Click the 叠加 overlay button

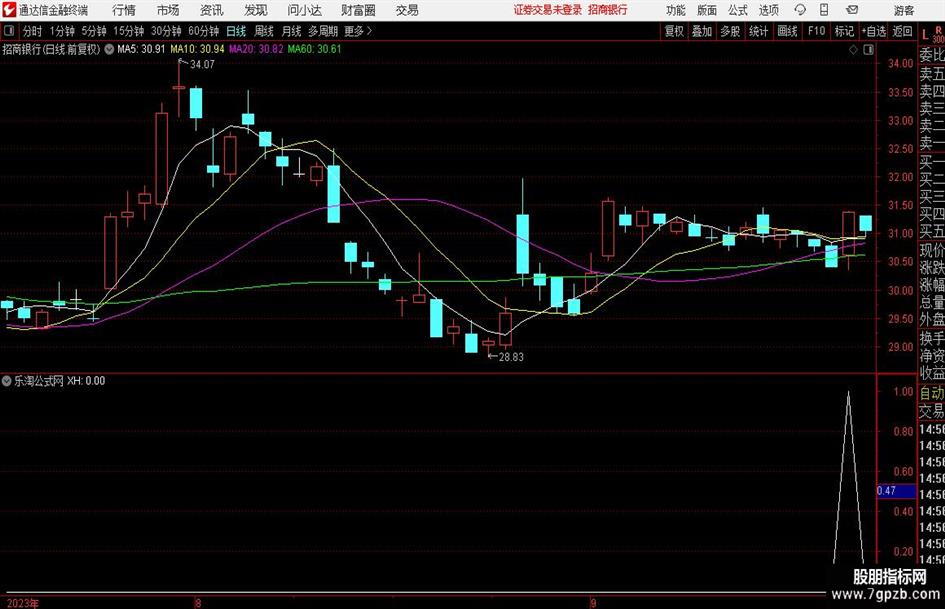pos(702,31)
